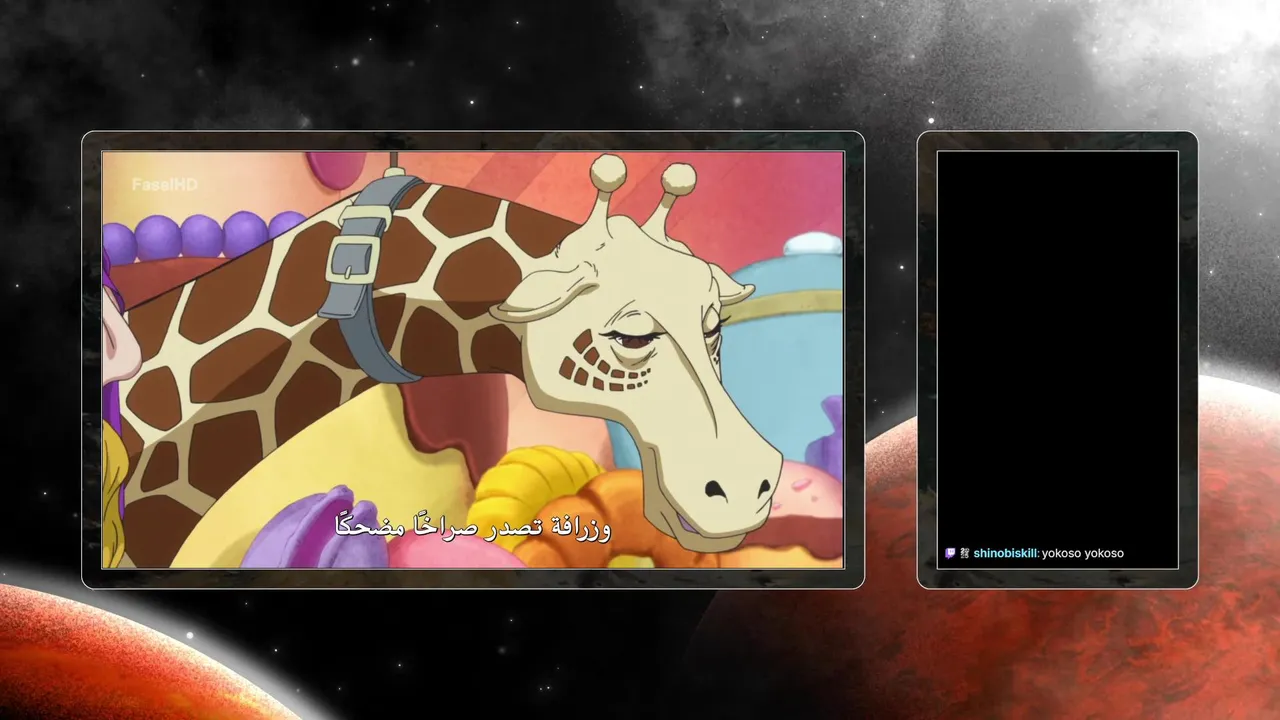This screenshot has height=720, width=1280.
Task: Select the chat message 'yokoso yokoso'
Action: pyautogui.click(x=1083, y=553)
